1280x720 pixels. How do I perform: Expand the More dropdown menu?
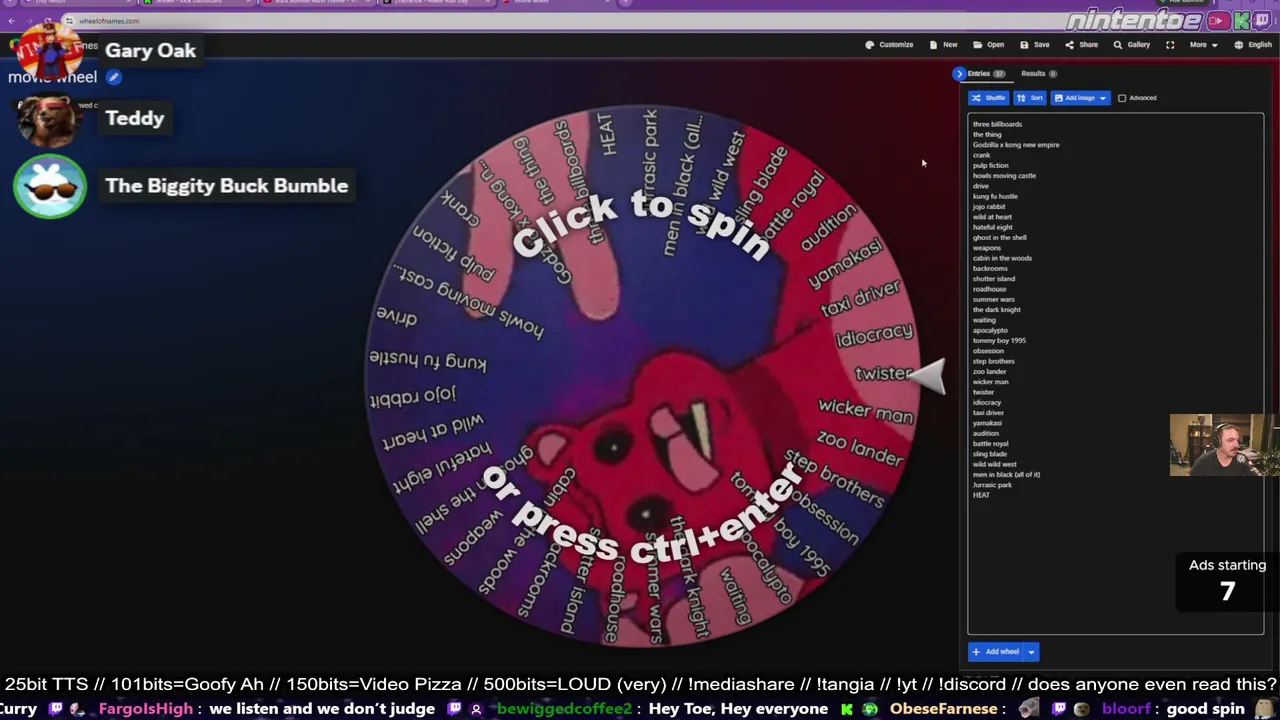pos(1203,45)
